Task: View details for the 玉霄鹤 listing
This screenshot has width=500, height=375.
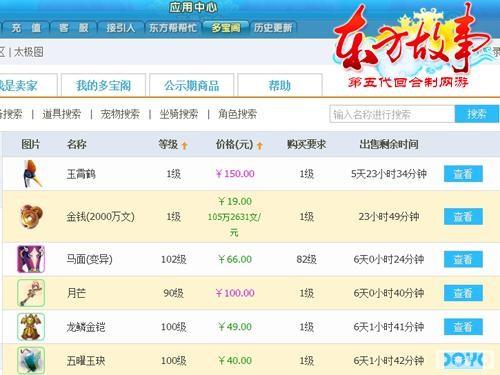Action: pyautogui.click(x=463, y=174)
